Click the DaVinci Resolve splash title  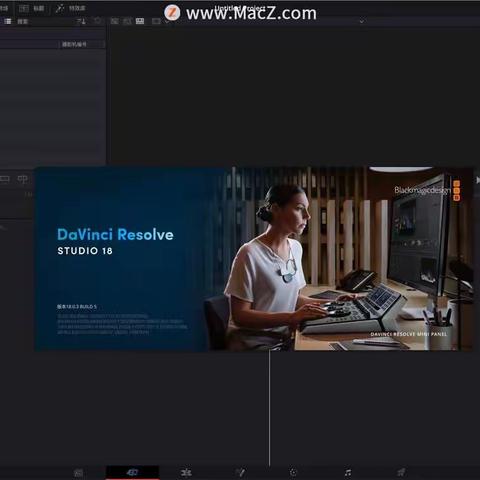pos(115,235)
